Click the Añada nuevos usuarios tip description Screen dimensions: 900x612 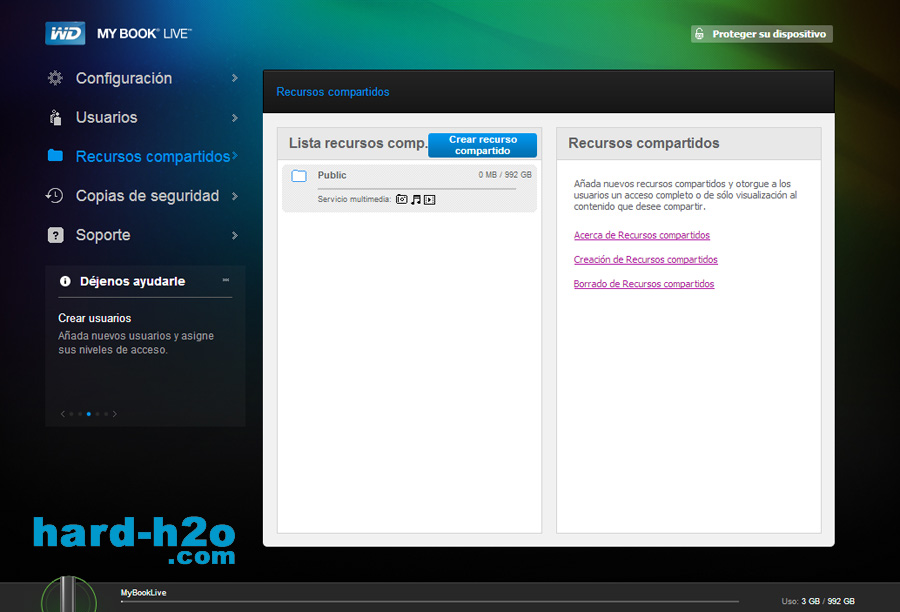(136, 343)
